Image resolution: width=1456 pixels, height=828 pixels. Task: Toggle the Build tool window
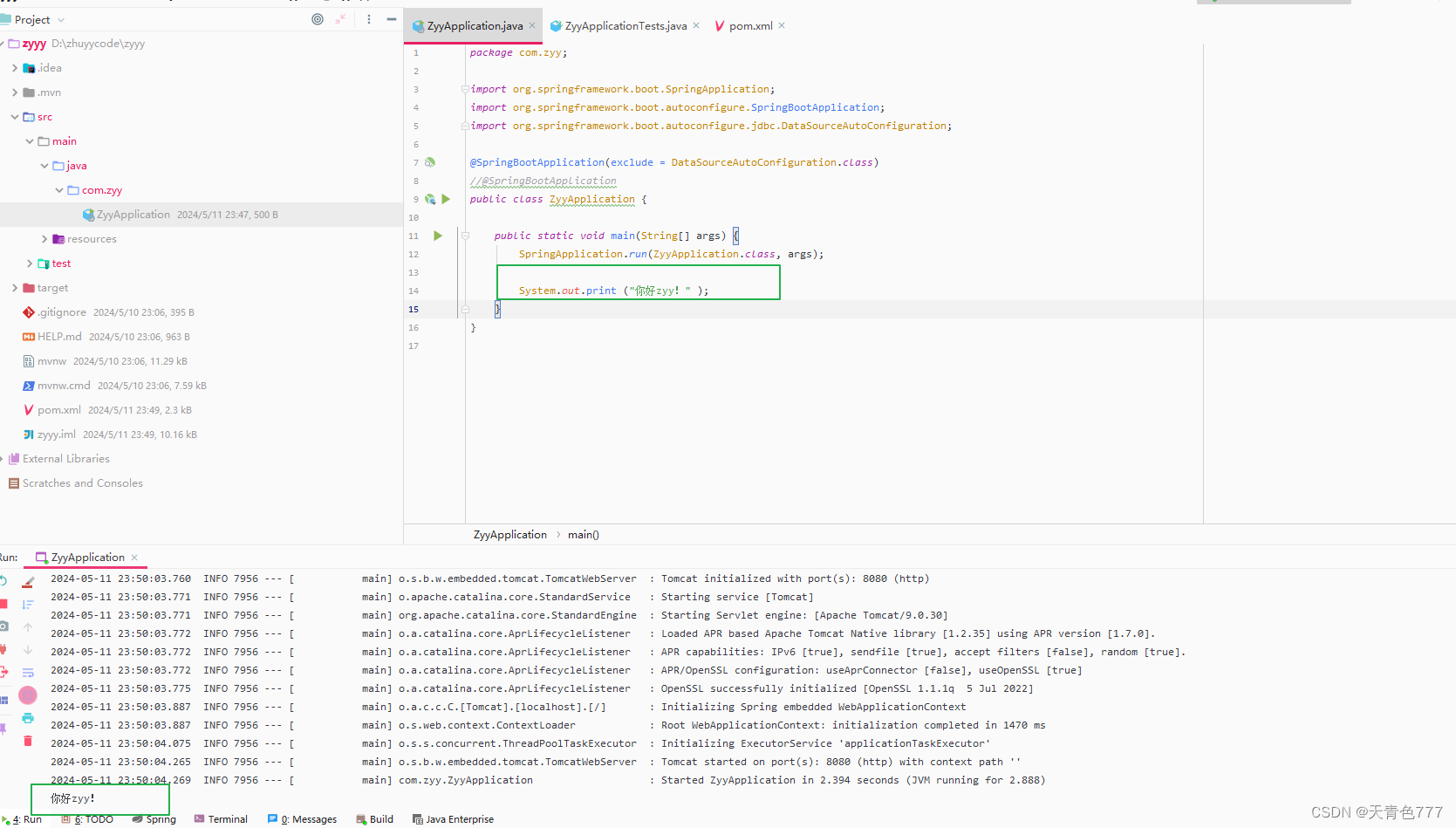[374, 818]
